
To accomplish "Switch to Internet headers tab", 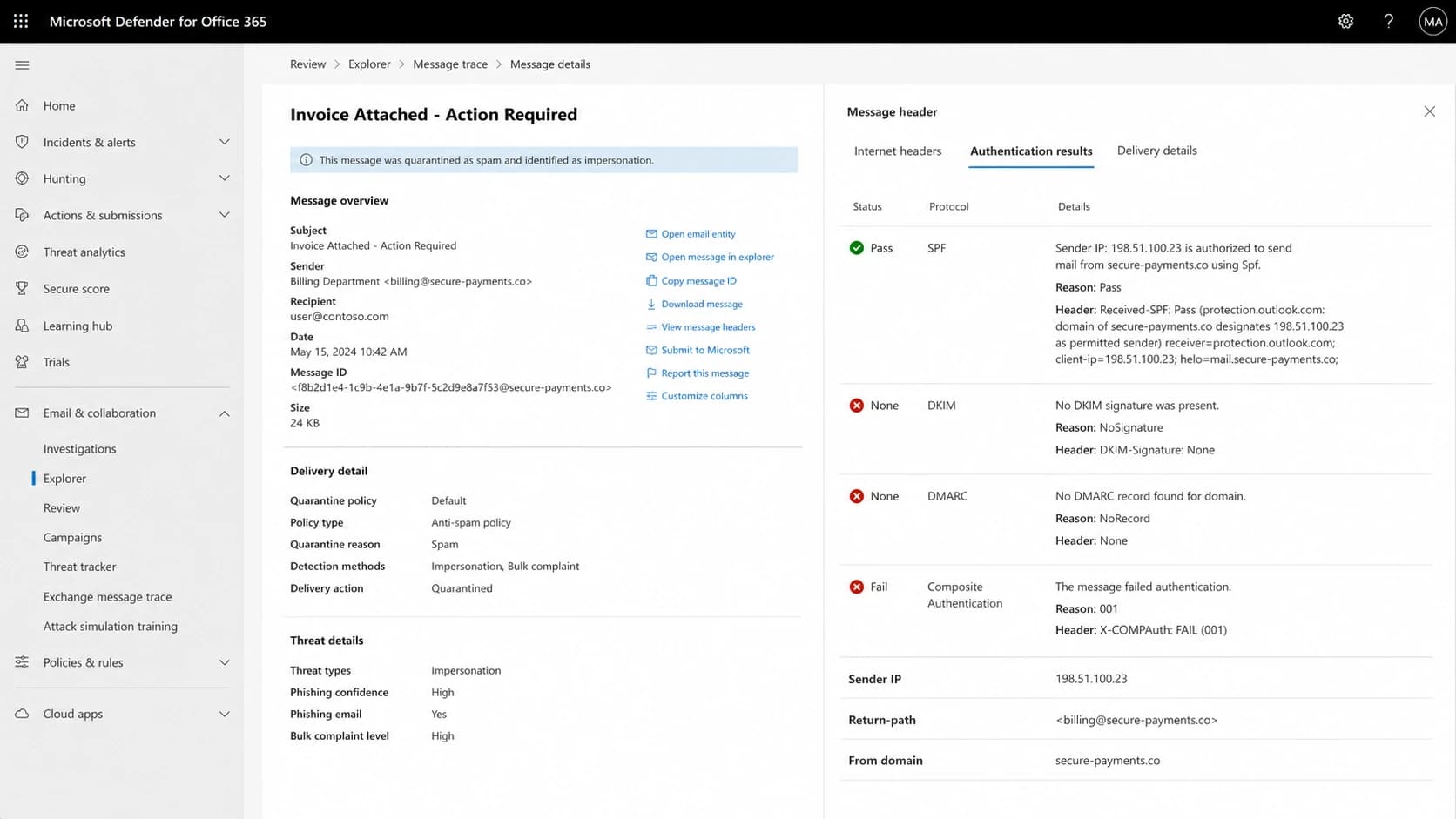I will coord(898,151).
